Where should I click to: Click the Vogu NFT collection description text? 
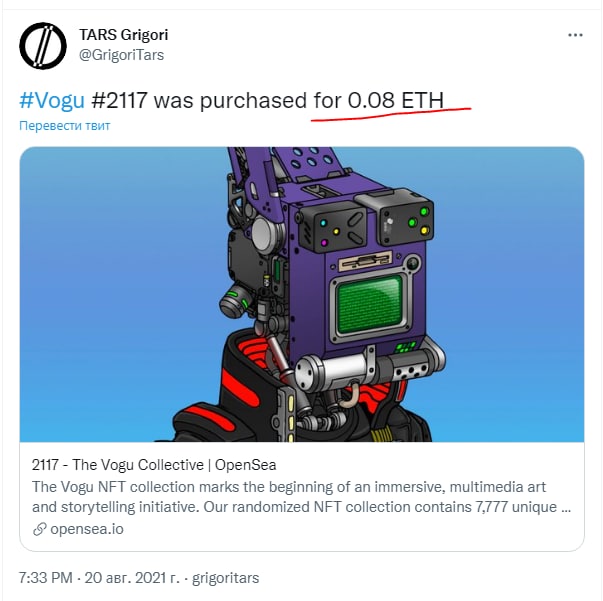click(301, 497)
